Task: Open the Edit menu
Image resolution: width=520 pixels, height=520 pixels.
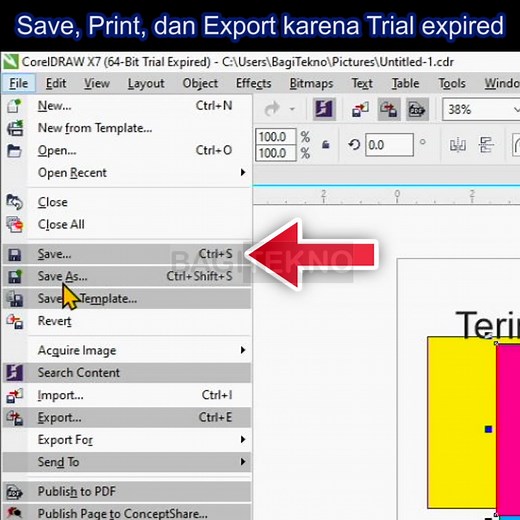Action: 56,83
